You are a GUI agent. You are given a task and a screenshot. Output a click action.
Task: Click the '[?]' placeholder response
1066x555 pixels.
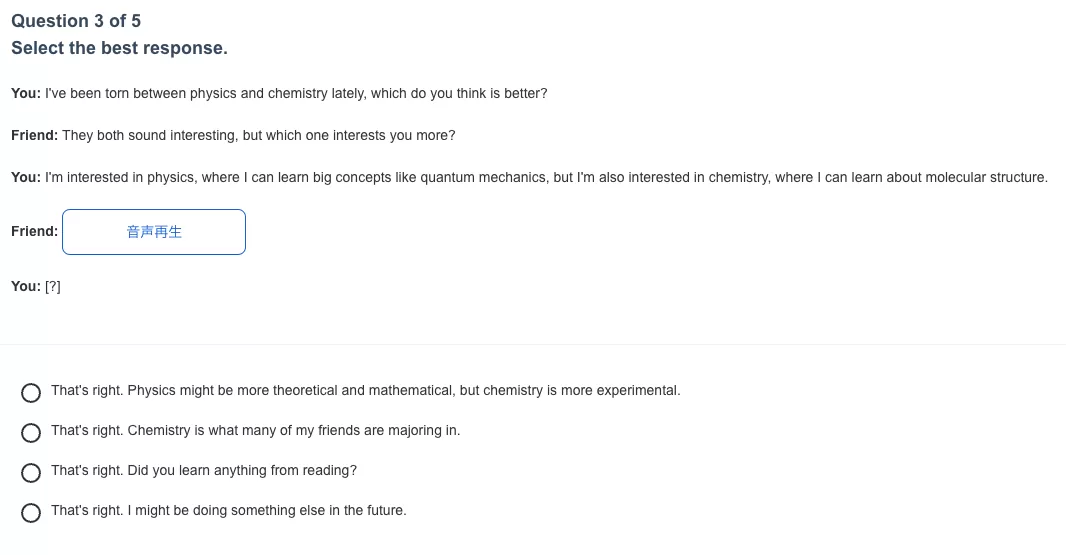pyautogui.click(x=53, y=286)
